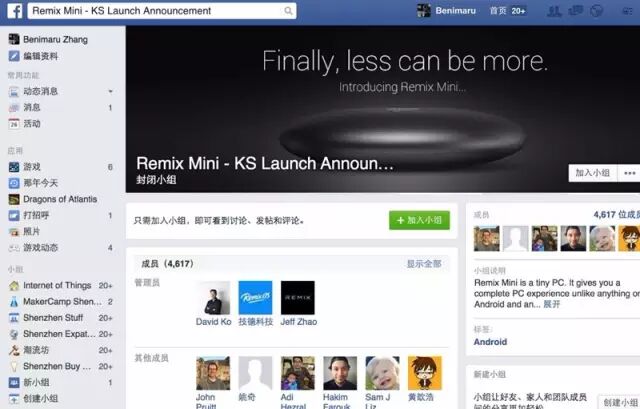The width and height of the screenshot is (640, 409).
Task: Click the Dragons of Atlantis app icon
Action: [x=14, y=199]
